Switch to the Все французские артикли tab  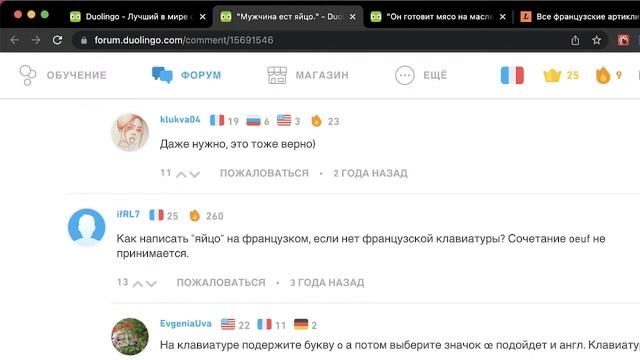(580, 17)
